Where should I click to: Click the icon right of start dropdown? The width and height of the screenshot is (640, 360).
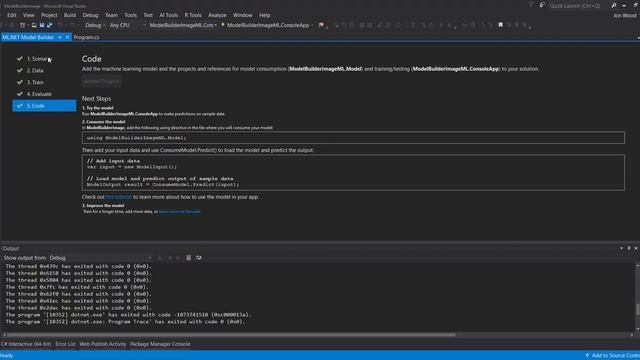321,25
